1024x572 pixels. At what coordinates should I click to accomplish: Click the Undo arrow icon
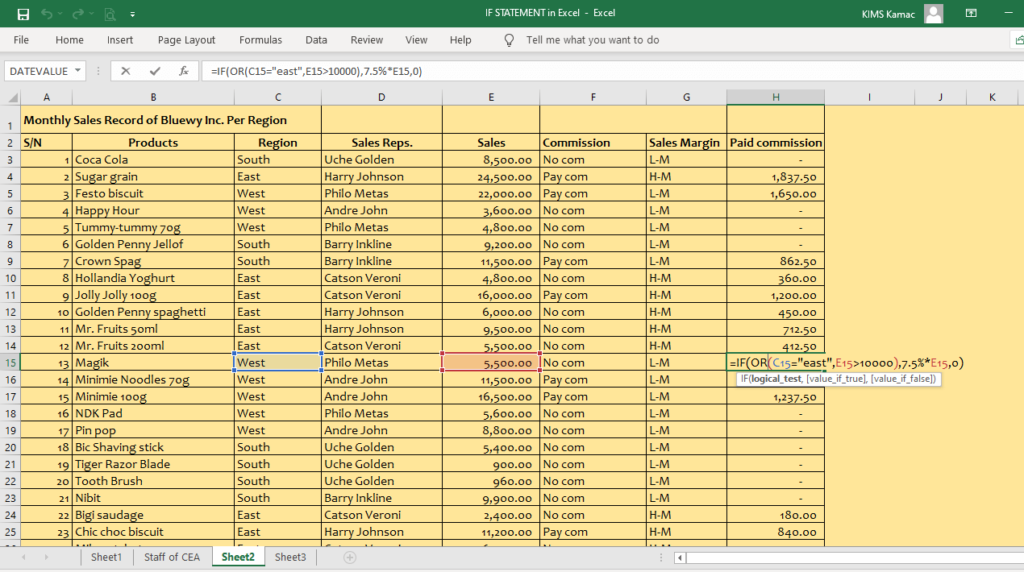[x=46, y=14]
